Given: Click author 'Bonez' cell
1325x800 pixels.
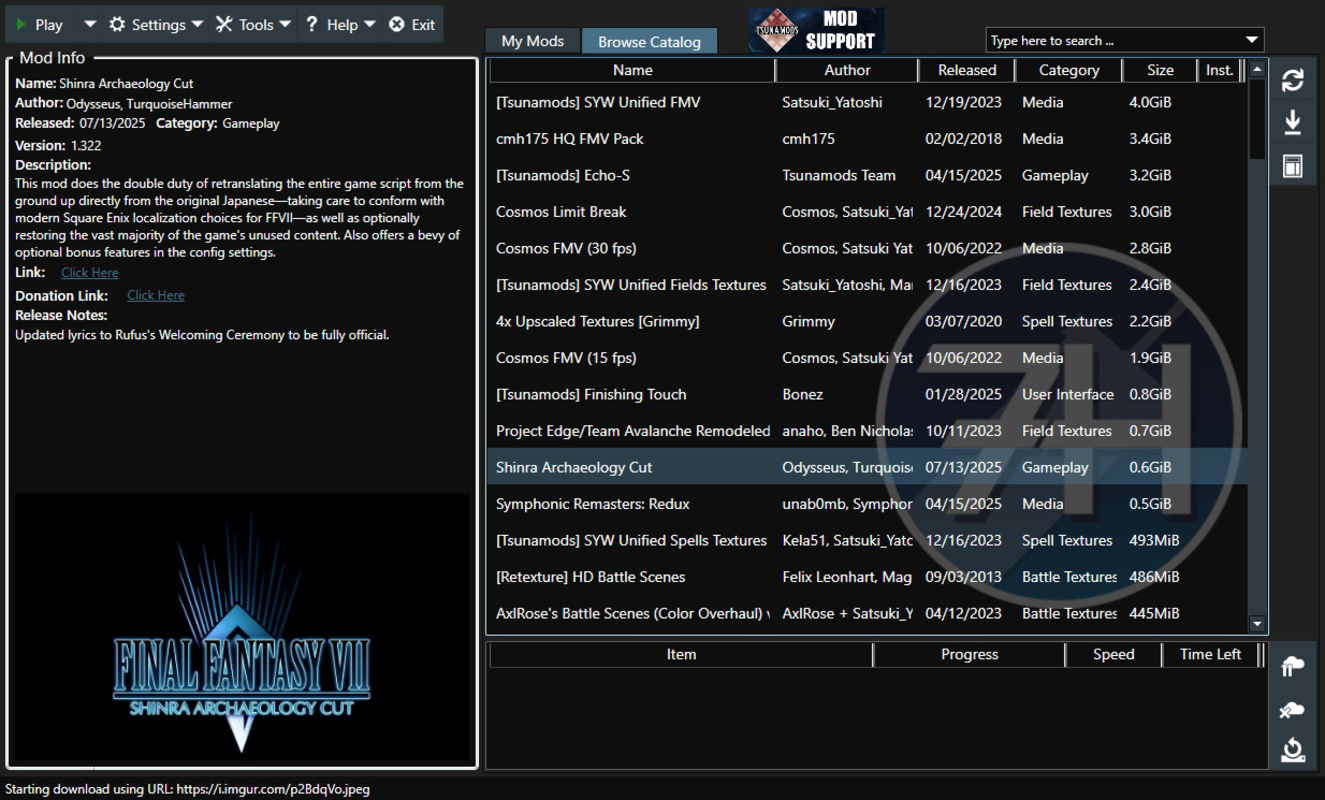Looking at the screenshot, I should 802,394.
